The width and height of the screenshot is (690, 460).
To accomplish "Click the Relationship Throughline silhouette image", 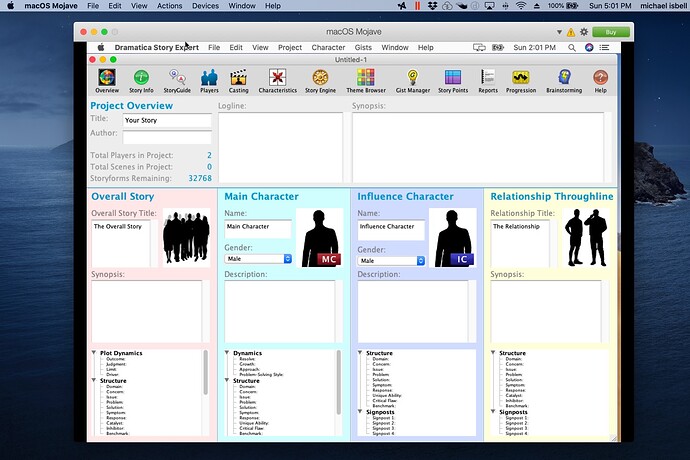I will point(586,238).
